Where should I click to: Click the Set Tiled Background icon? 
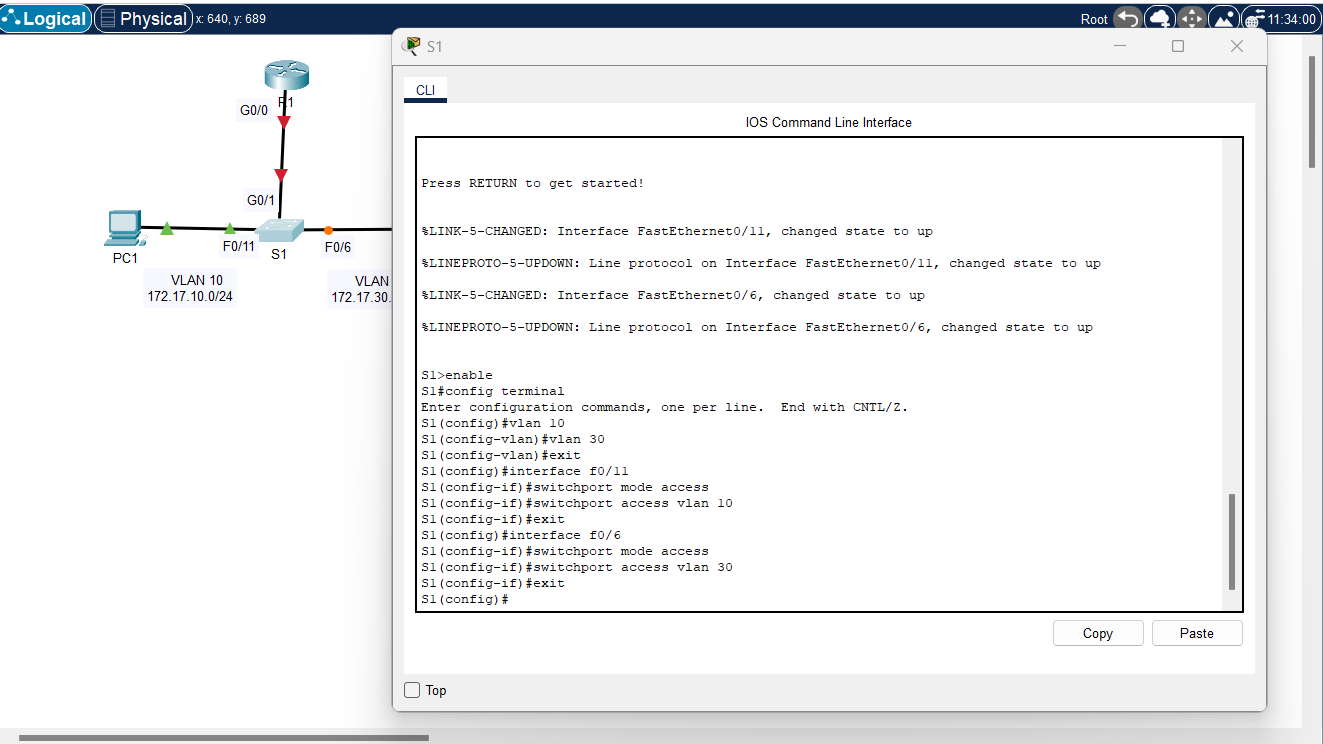[1224, 18]
